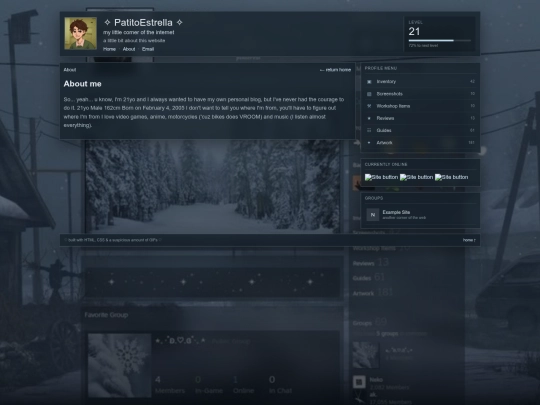Click the 'built with HTML, CSS' footer text

click(113, 240)
